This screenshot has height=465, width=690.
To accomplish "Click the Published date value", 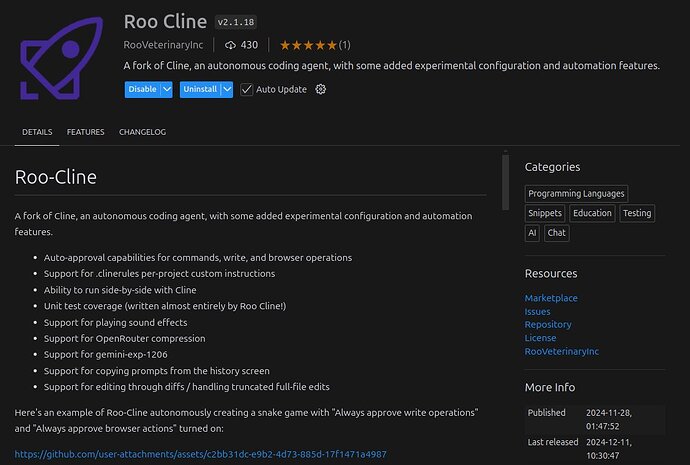I will click(x=609, y=420).
